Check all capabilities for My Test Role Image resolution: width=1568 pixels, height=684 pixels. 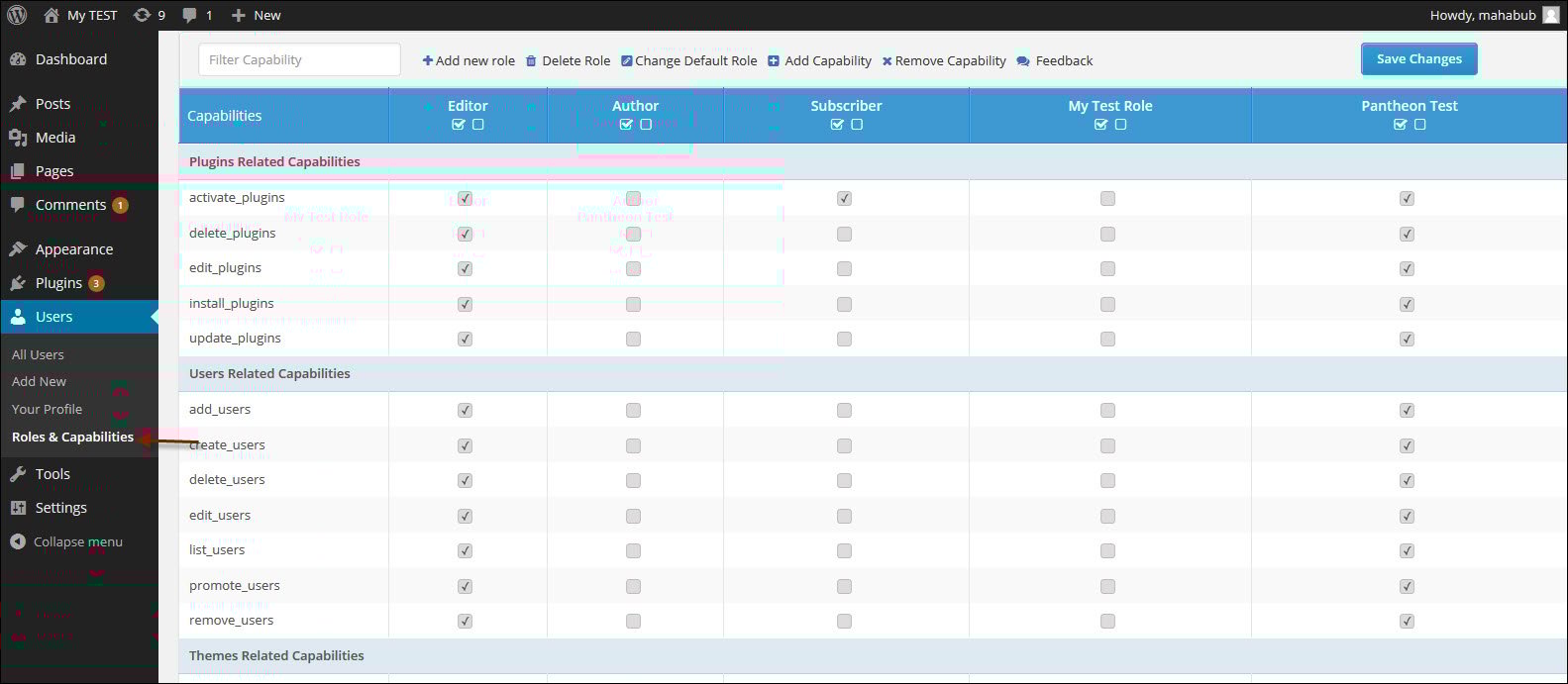[x=1100, y=125]
